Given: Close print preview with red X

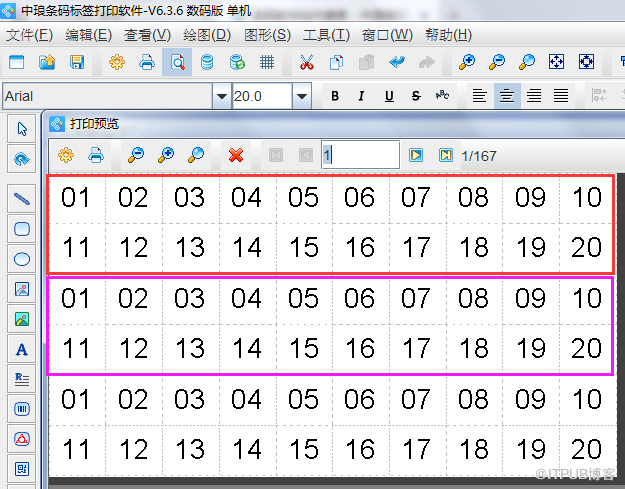Looking at the screenshot, I should point(236,155).
